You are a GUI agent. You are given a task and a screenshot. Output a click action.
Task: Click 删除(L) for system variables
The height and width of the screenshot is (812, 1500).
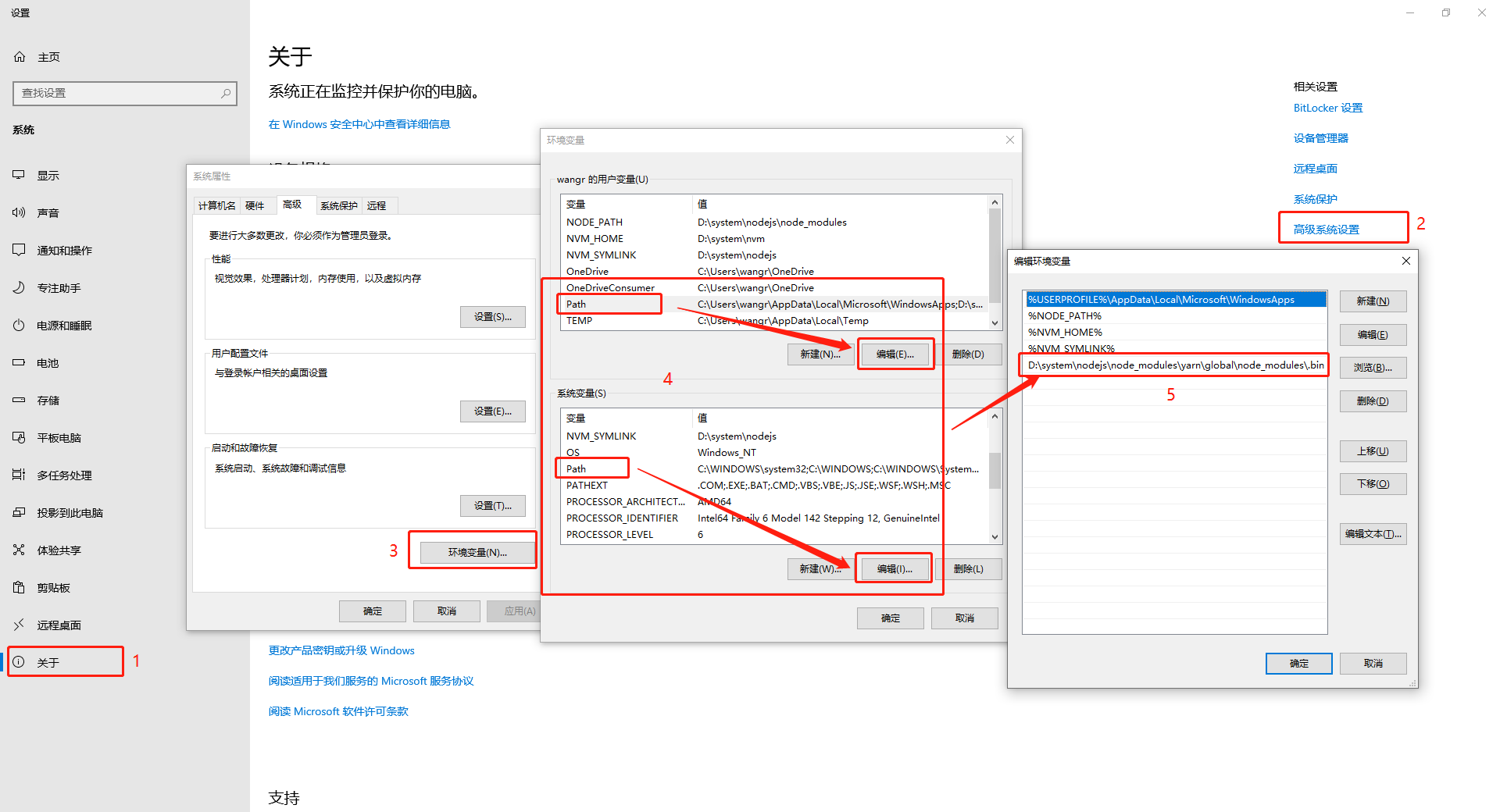pyautogui.click(x=969, y=568)
